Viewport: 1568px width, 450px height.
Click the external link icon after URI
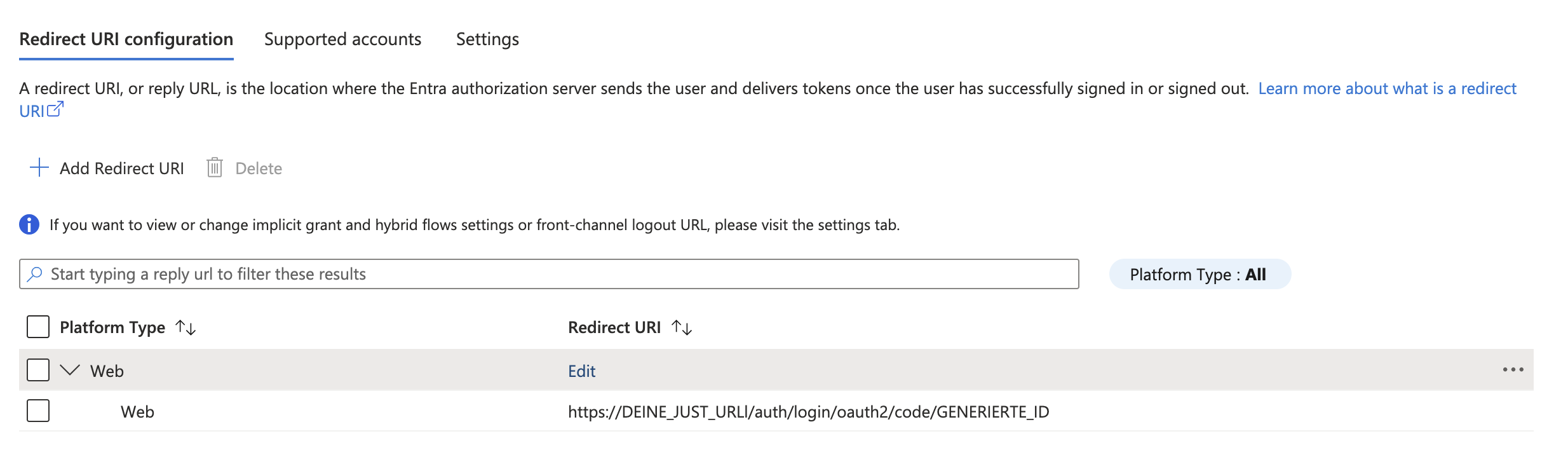tap(56, 109)
